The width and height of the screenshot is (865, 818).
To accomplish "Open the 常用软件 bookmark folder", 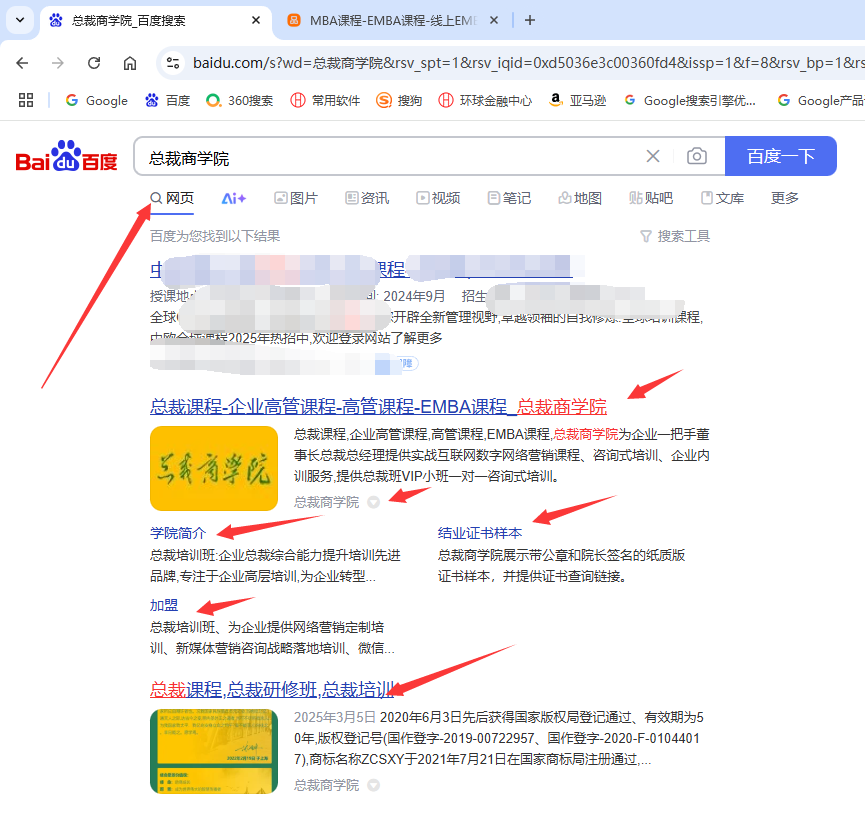I will tap(324, 100).
